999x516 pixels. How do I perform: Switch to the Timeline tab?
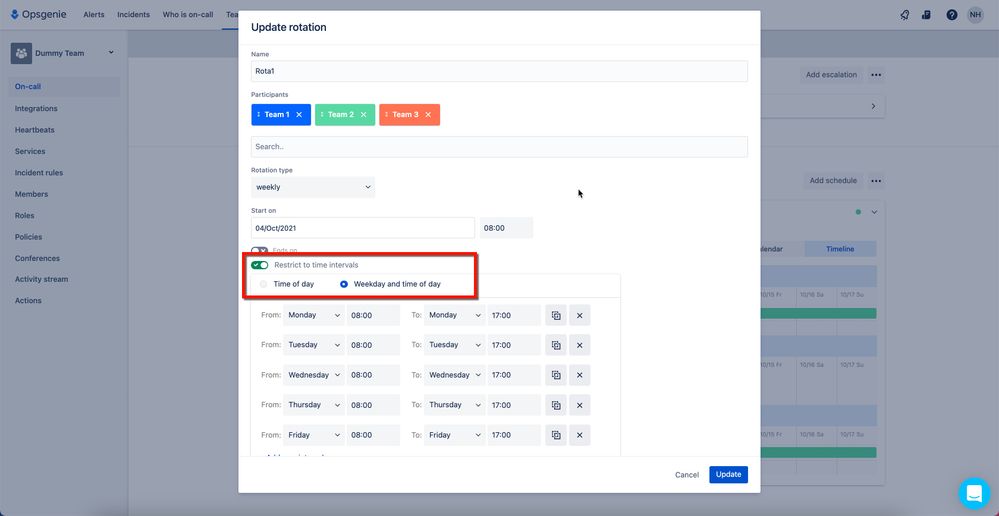840,249
